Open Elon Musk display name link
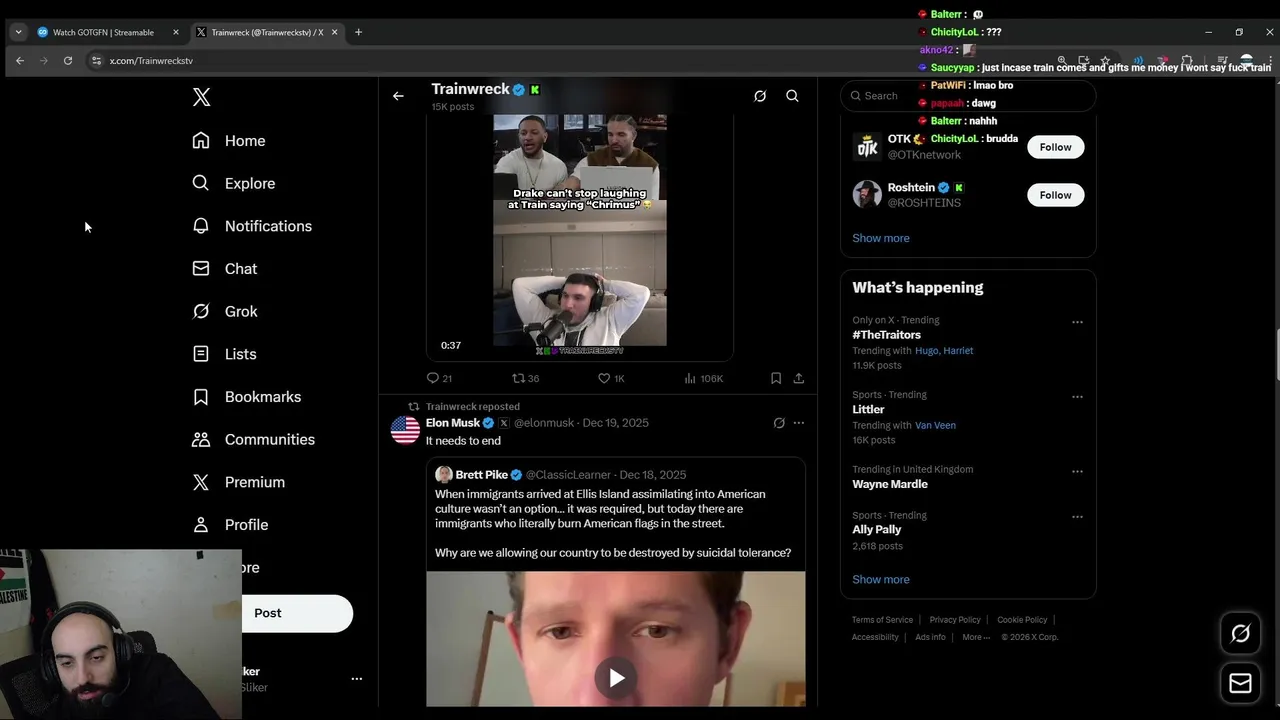The width and height of the screenshot is (1280, 720). coord(453,423)
